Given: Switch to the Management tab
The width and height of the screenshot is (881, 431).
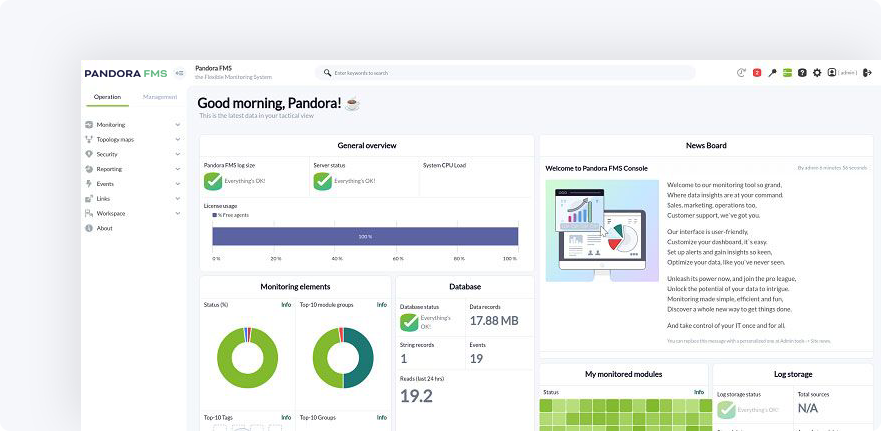Looking at the screenshot, I should [160, 97].
